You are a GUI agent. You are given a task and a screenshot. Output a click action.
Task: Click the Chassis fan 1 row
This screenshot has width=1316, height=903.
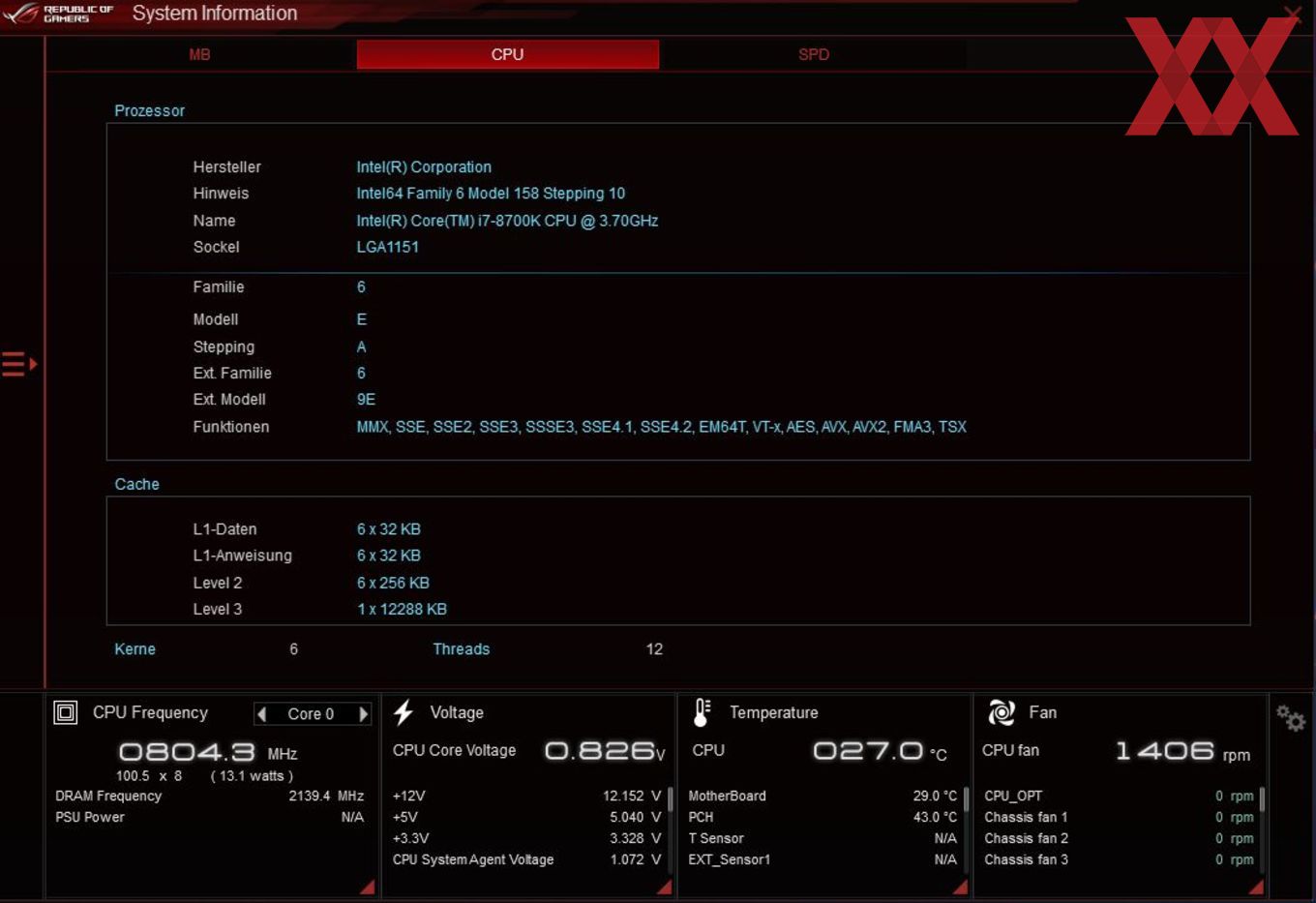click(1119, 817)
